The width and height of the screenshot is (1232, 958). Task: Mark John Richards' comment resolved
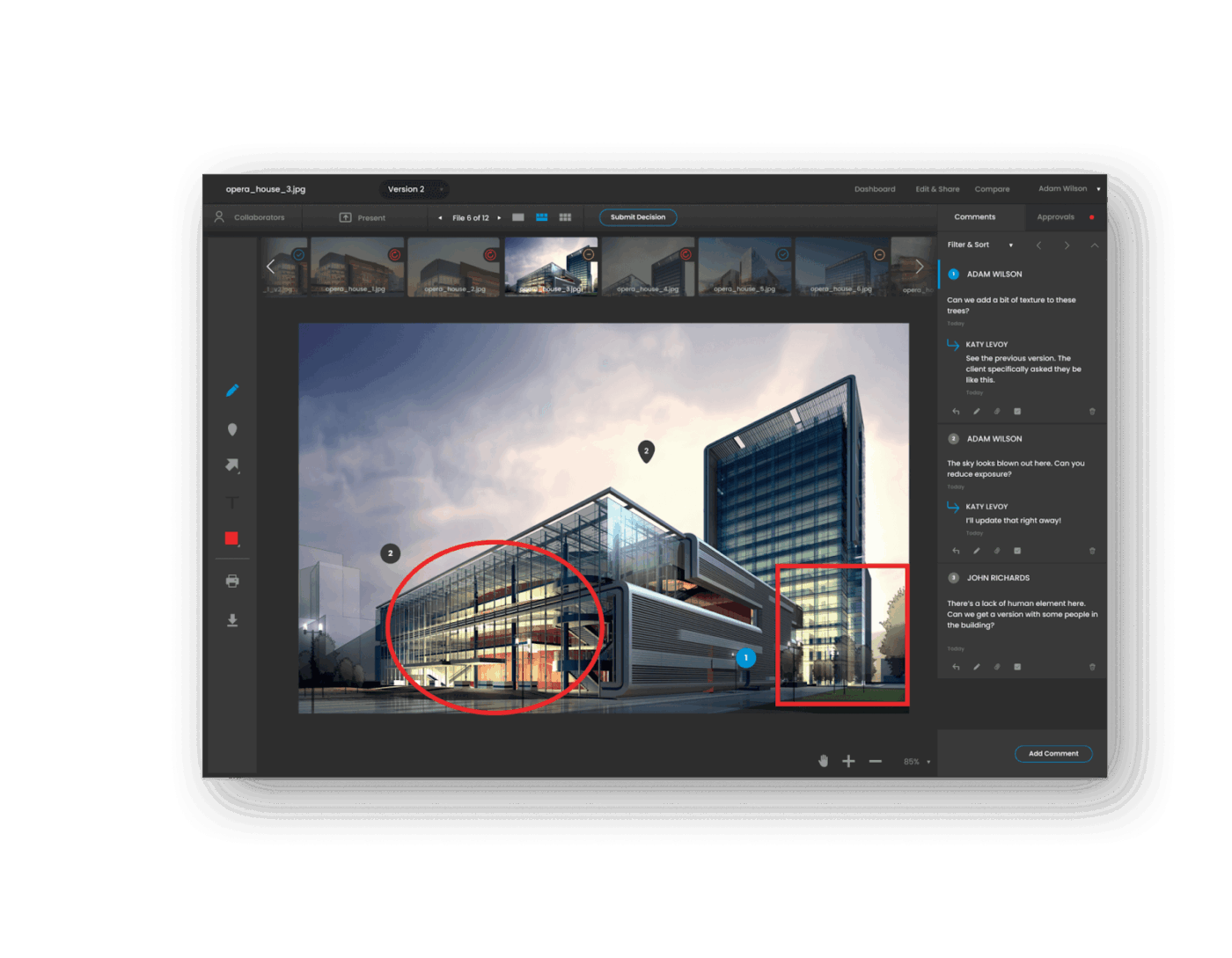coord(1017,667)
